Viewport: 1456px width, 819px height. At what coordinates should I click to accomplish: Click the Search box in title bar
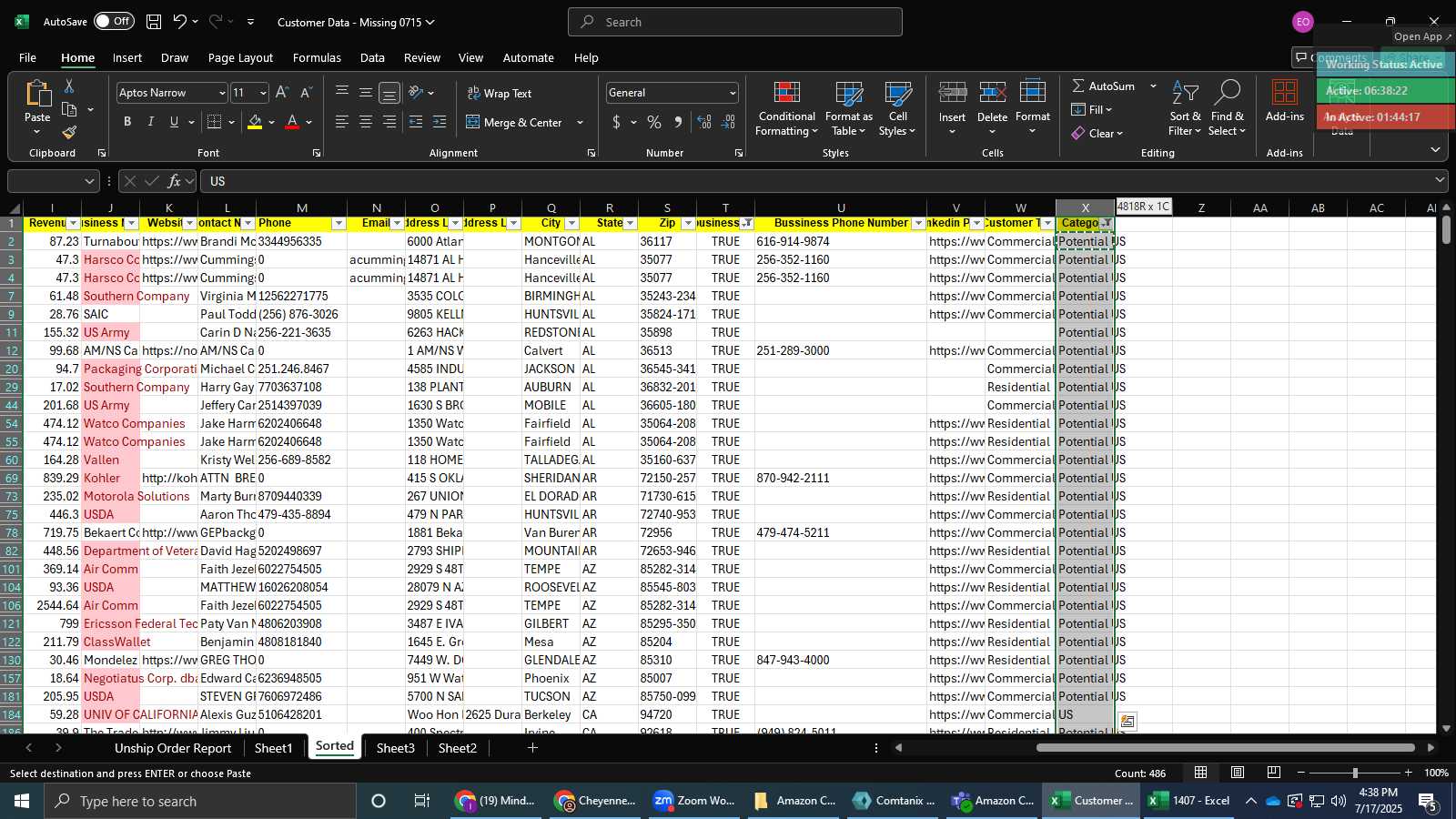tap(735, 22)
